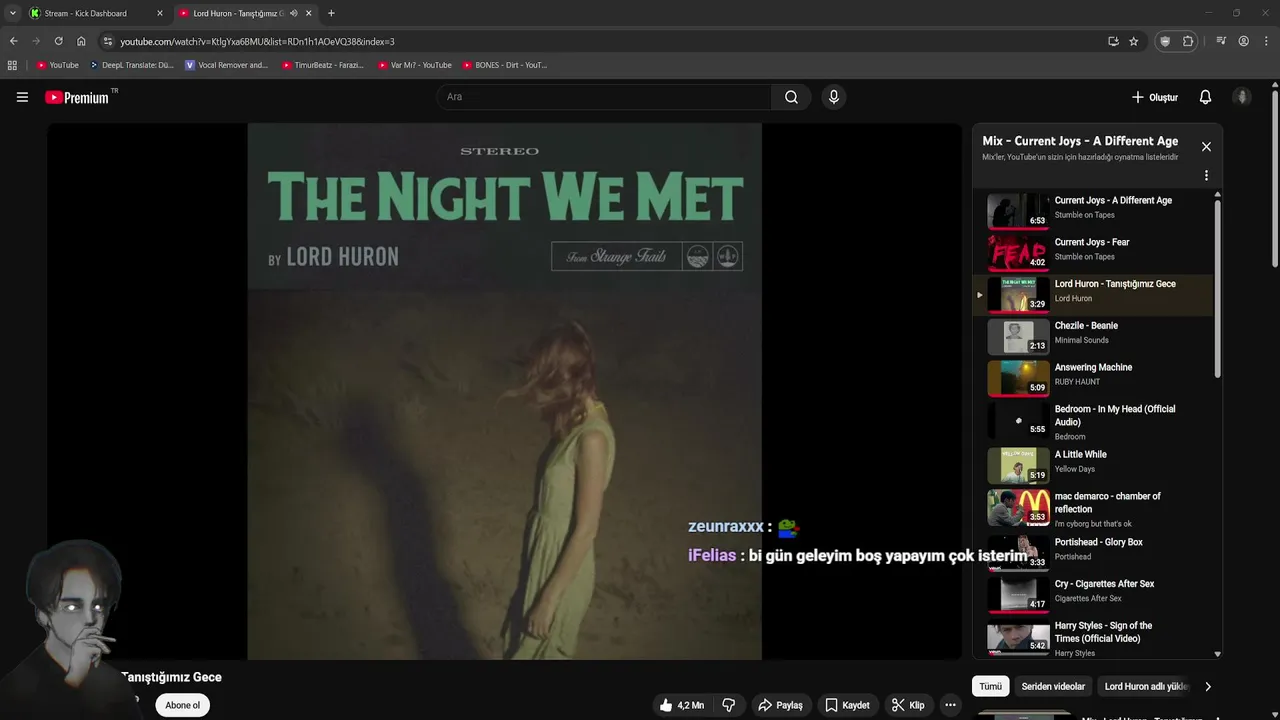This screenshot has height=720, width=1280.
Task: Open the notifications bell
Action: pyautogui.click(x=1205, y=97)
